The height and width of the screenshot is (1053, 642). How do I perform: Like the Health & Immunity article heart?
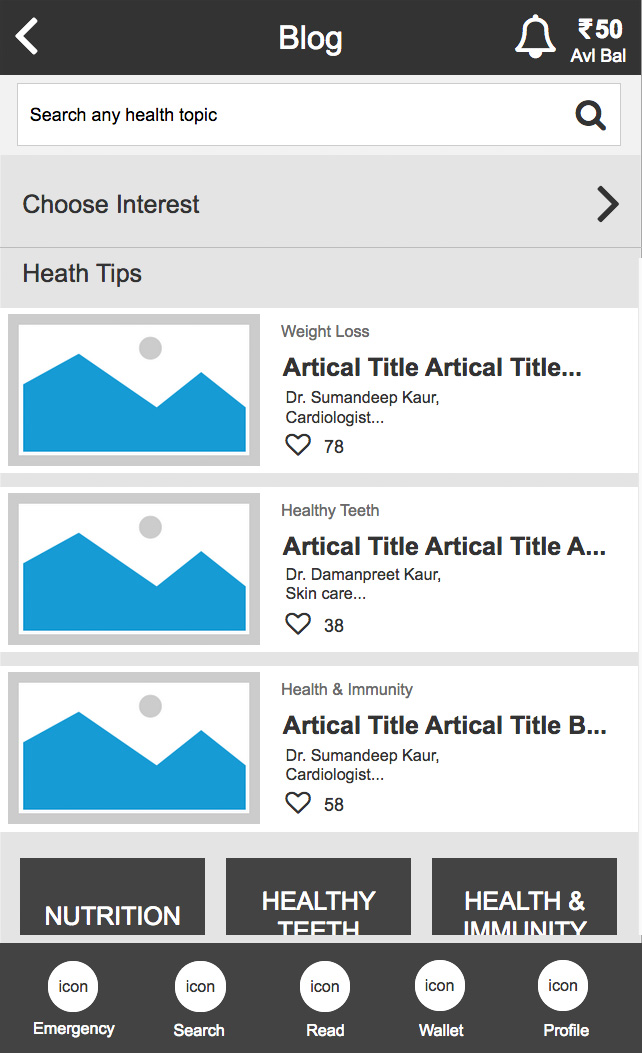click(x=298, y=803)
